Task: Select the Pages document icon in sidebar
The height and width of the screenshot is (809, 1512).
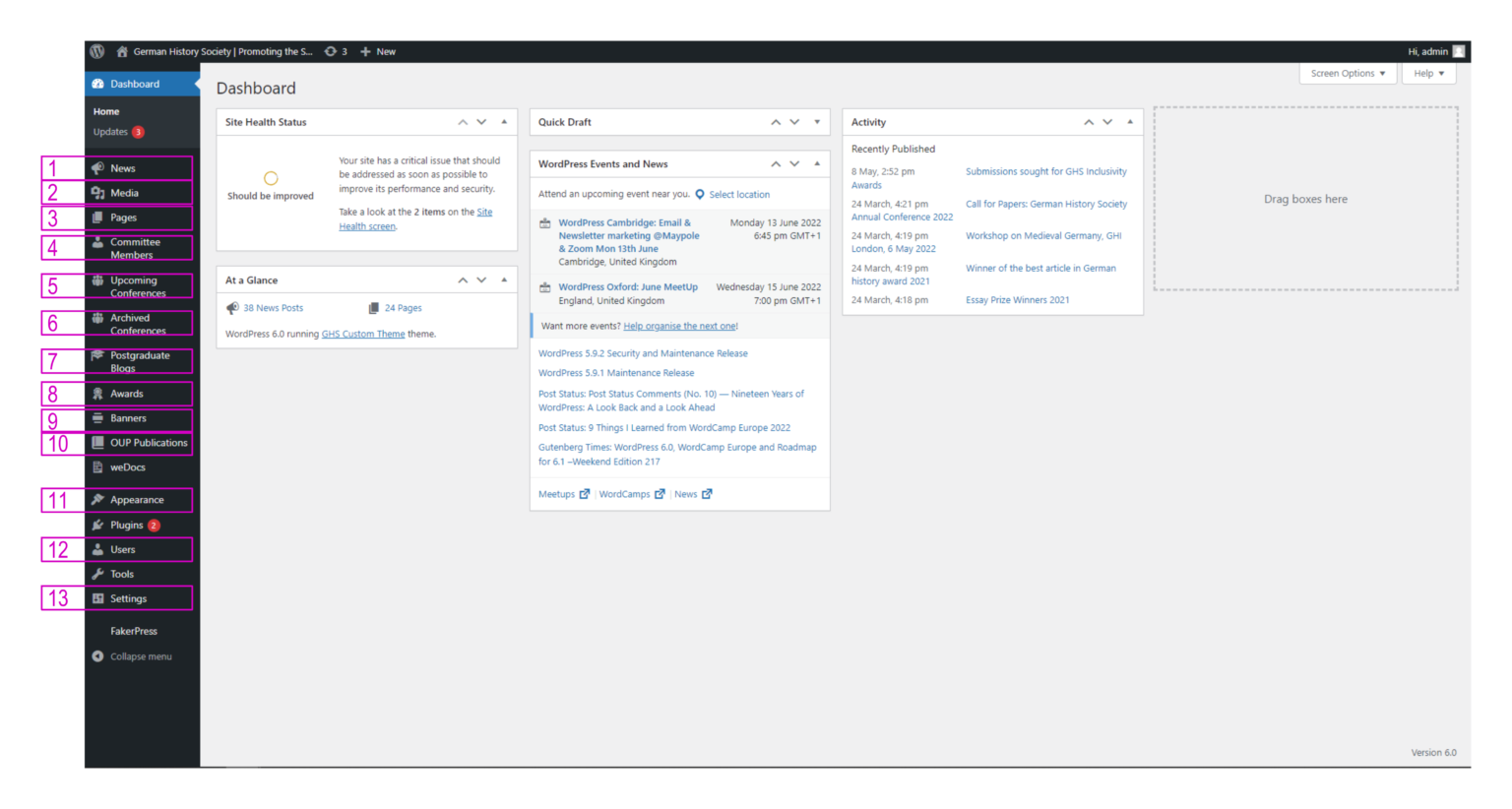Action: [x=96, y=218]
